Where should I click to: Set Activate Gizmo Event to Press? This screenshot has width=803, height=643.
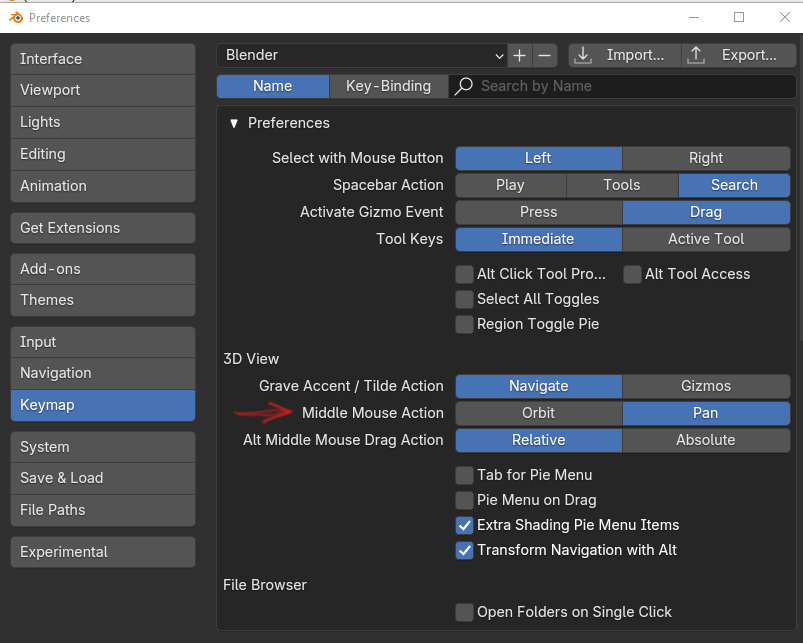coord(539,212)
